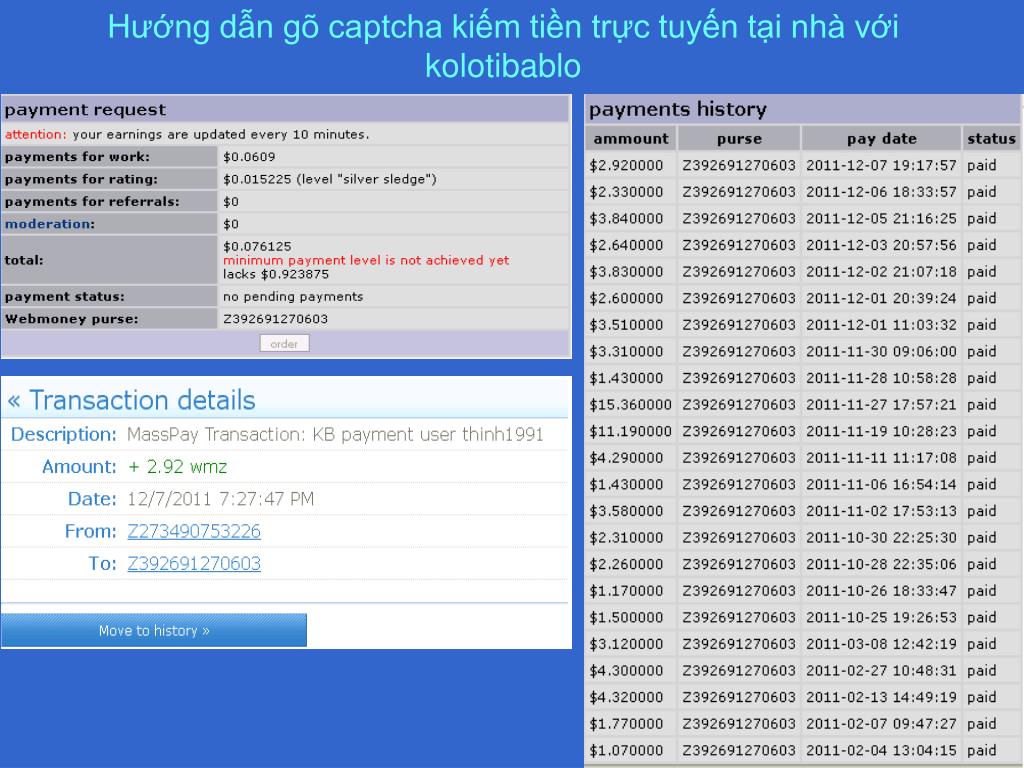1024x768 pixels.
Task: Click the silver sledge rating payment value
Action: tap(330, 179)
